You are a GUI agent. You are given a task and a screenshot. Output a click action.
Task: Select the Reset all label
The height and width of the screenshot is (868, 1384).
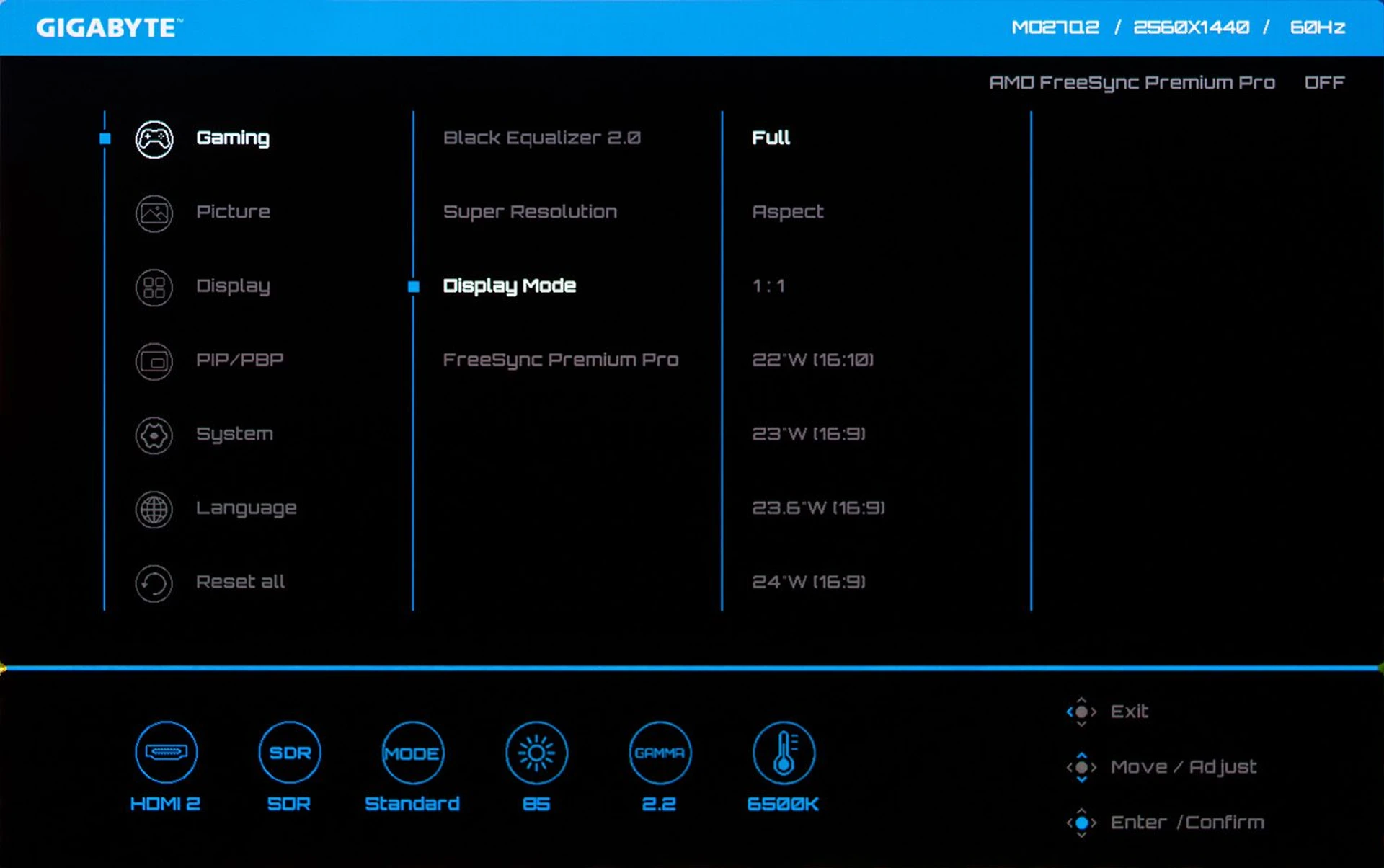(240, 581)
